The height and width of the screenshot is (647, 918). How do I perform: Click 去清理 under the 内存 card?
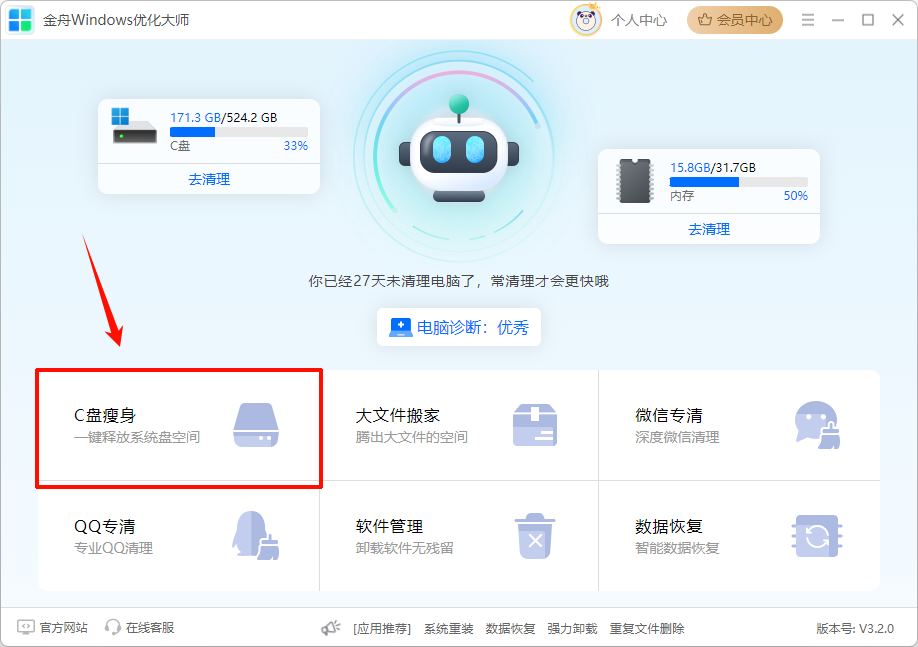click(x=708, y=230)
